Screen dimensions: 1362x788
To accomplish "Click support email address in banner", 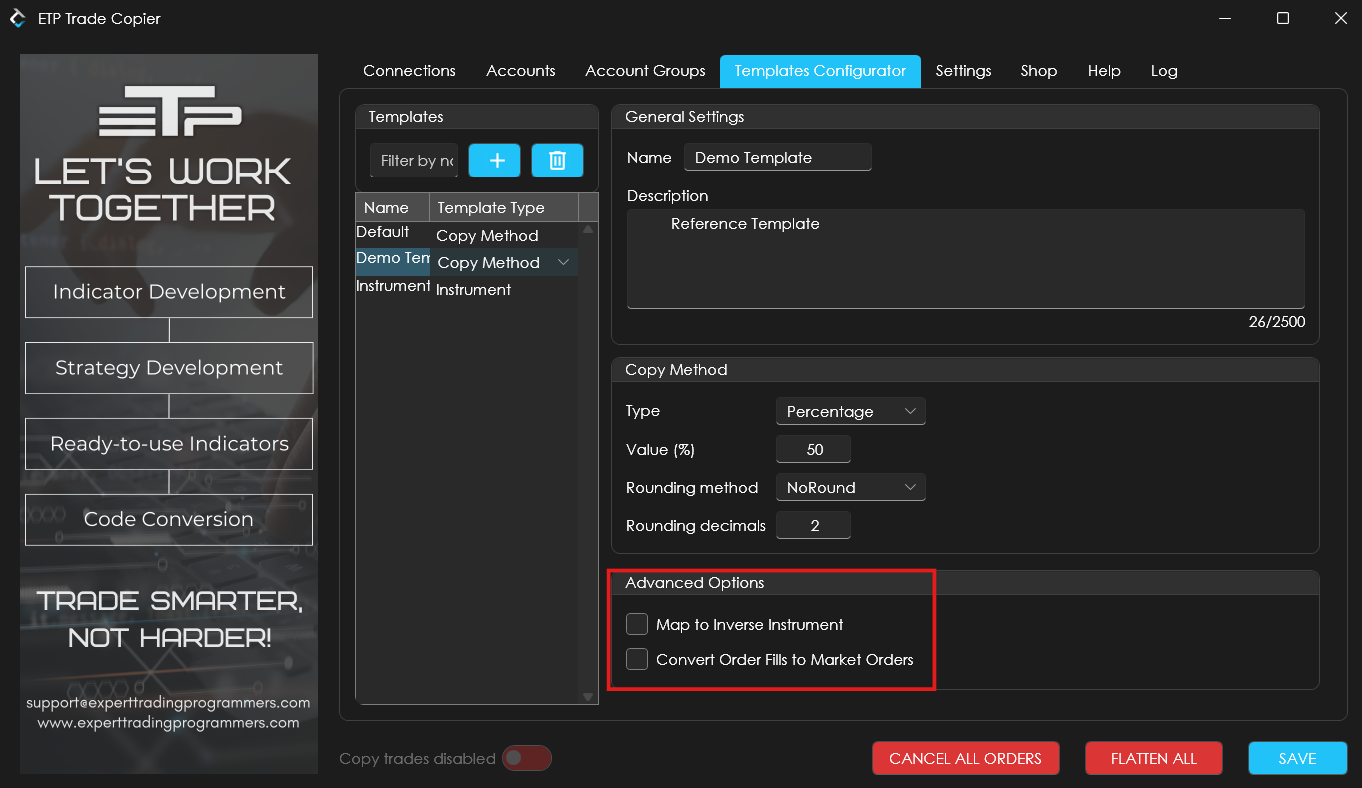I will [168, 703].
